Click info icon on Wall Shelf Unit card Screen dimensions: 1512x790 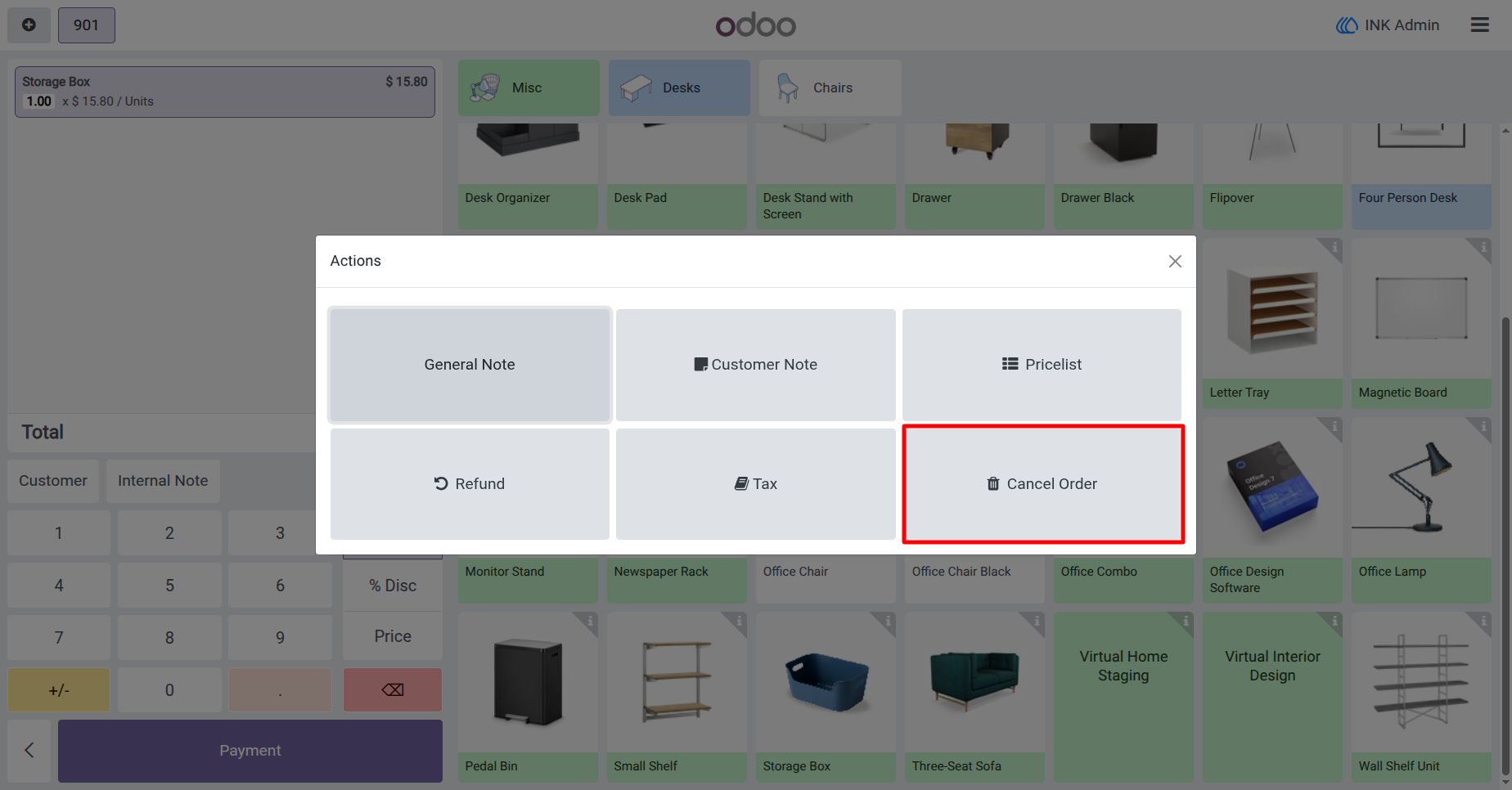pos(1483,622)
